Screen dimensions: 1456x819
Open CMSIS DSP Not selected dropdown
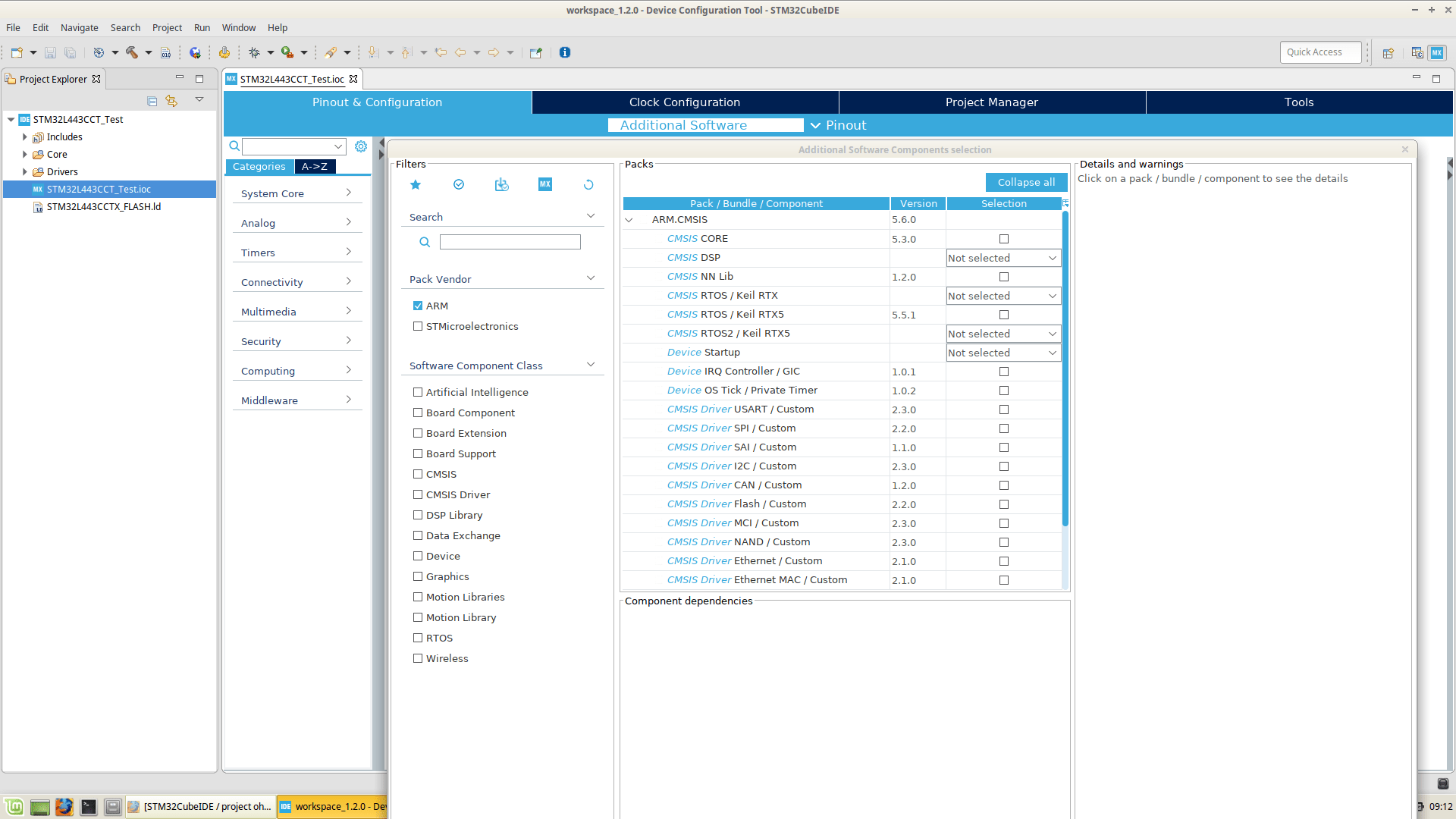point(1003,258)
